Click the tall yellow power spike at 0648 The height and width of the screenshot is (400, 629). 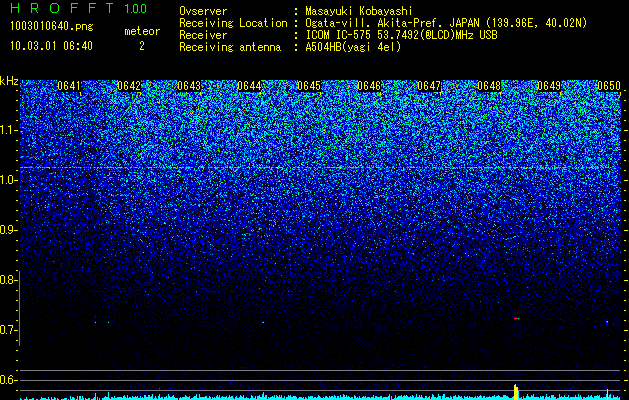pyautogui.click(x=516, y=392)
